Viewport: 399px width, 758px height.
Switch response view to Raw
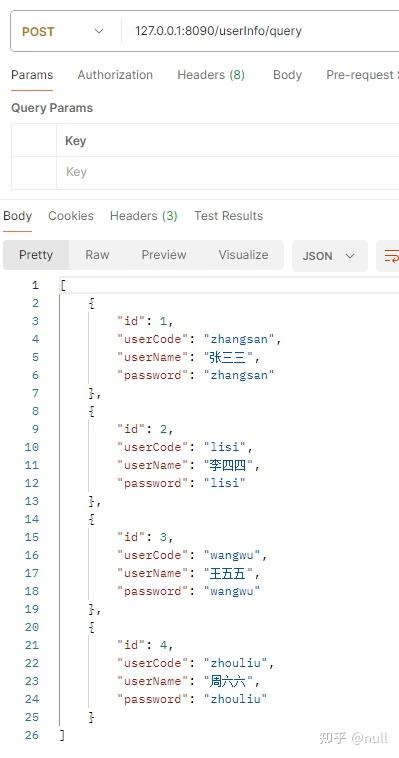tap(97, 255)
